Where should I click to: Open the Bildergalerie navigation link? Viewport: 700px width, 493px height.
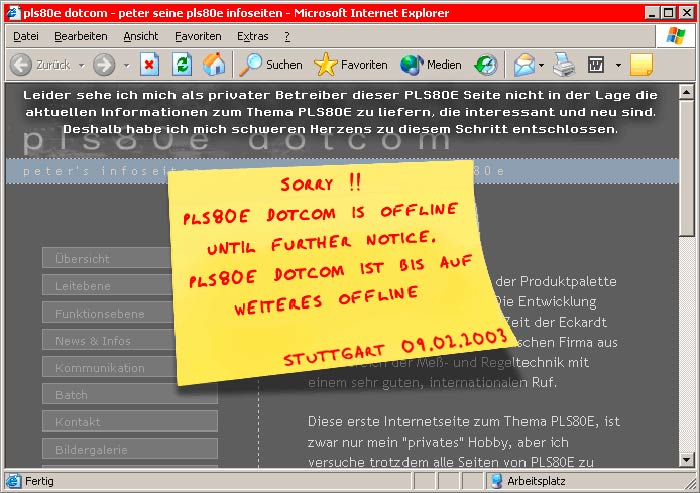point(130,450)
